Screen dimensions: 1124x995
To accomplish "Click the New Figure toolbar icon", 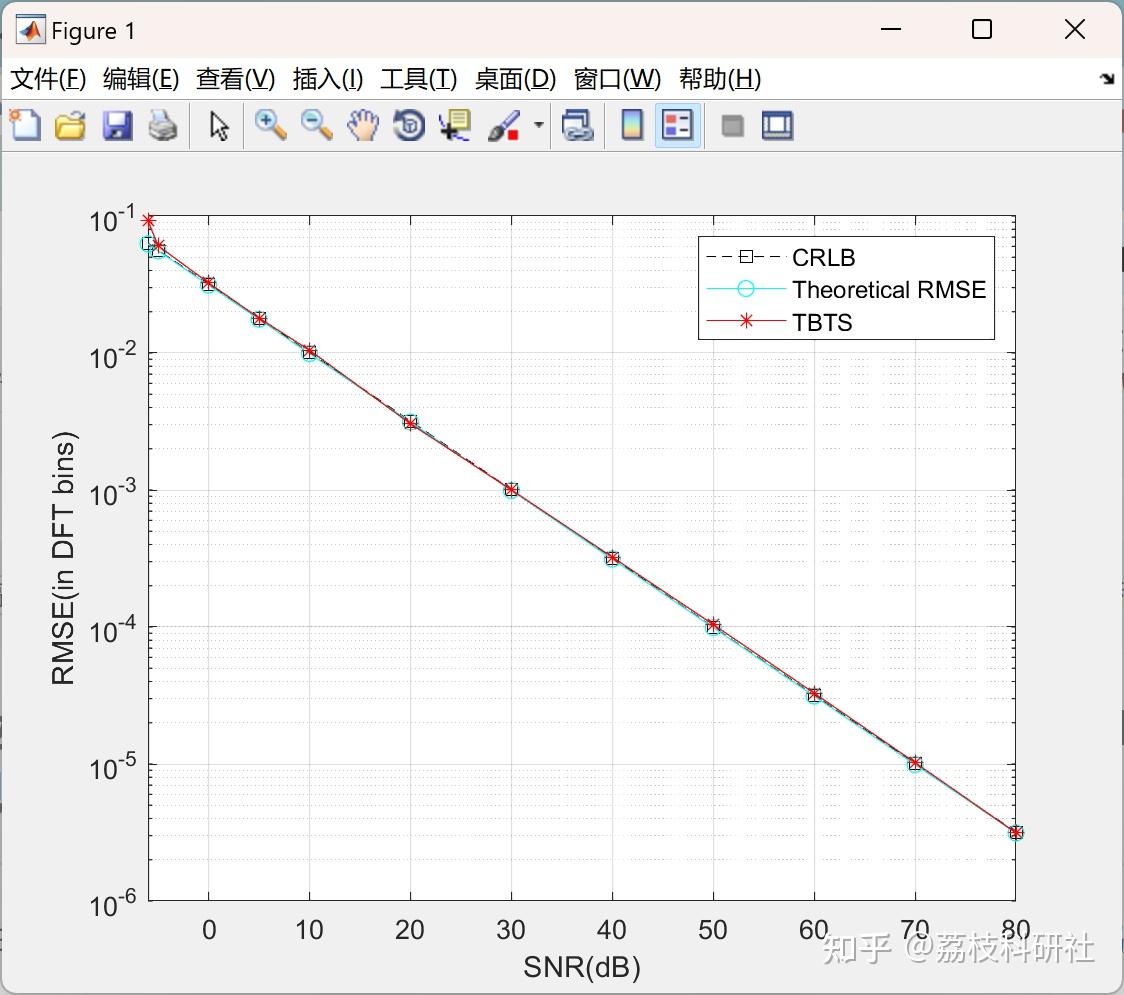I will click(x=25, y=125).
